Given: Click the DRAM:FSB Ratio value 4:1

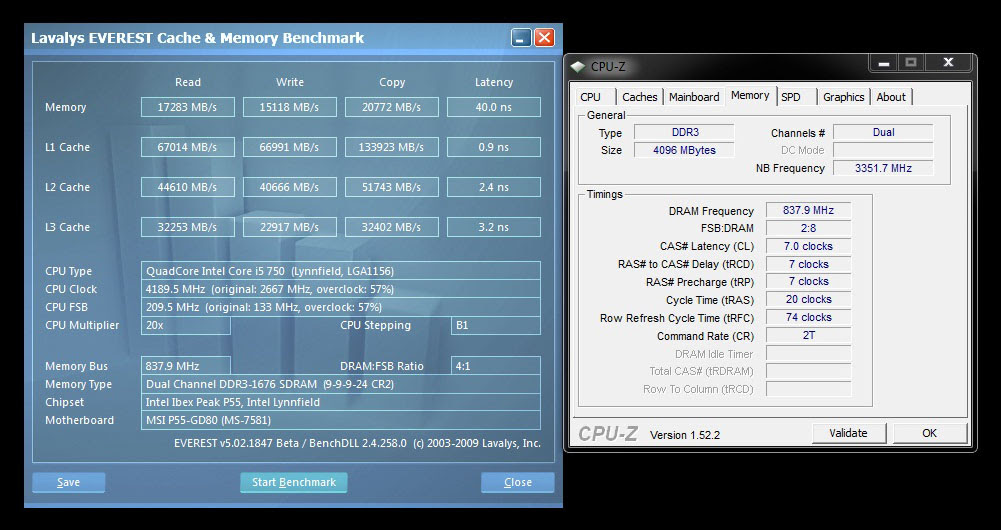Looking at the screenshot, I should coord(496,366).
